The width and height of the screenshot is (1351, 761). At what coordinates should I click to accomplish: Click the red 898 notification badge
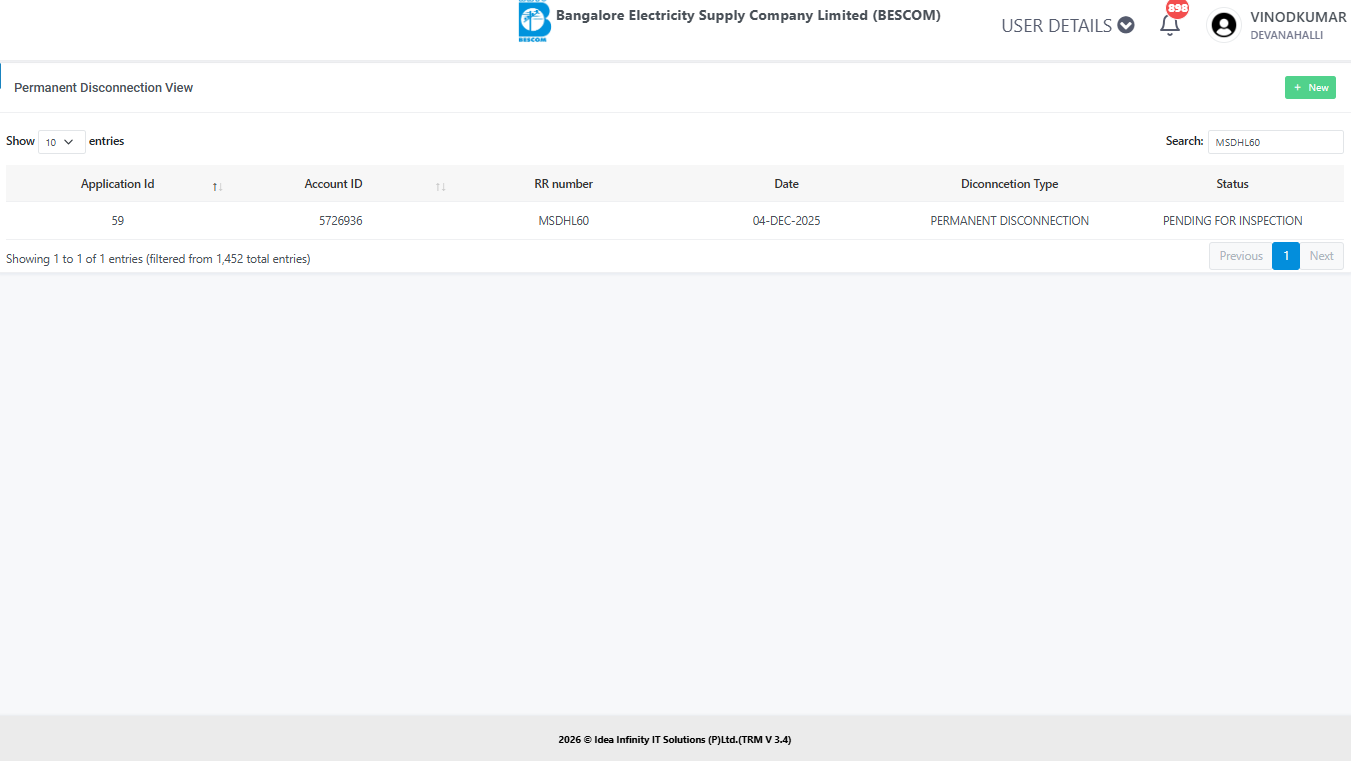tap(1177, 9)
